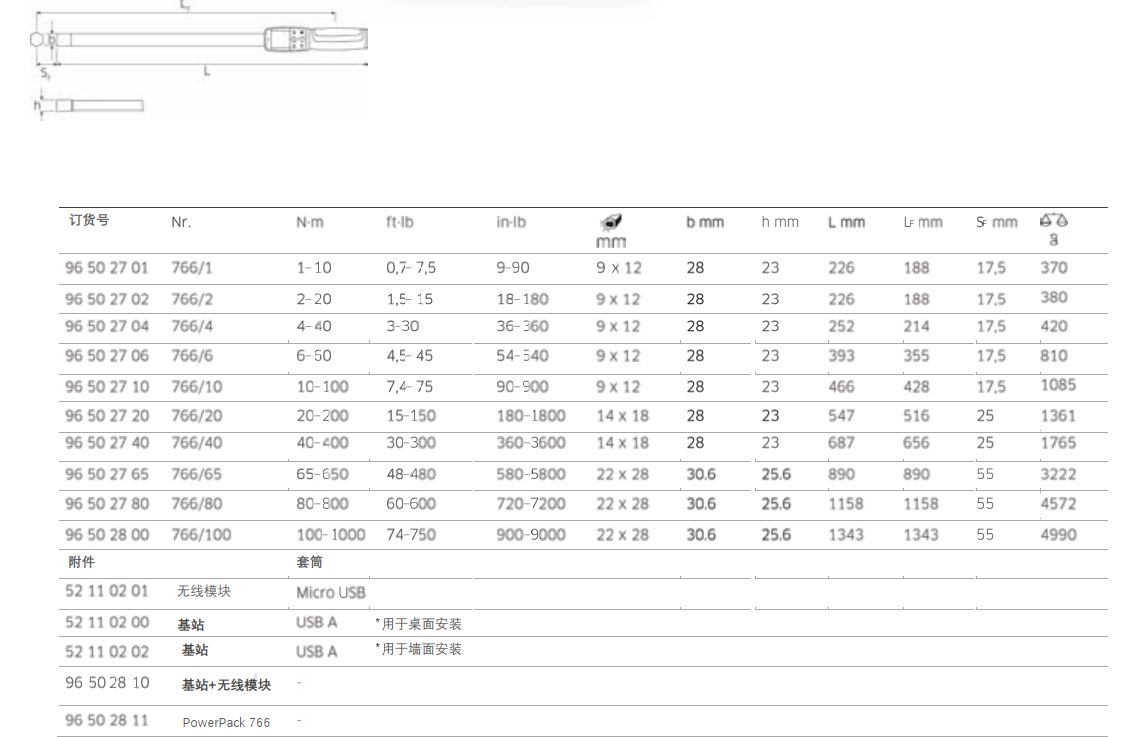Select the 套筒 section heading
The image size is (1141, 737).
pos(310,562)
